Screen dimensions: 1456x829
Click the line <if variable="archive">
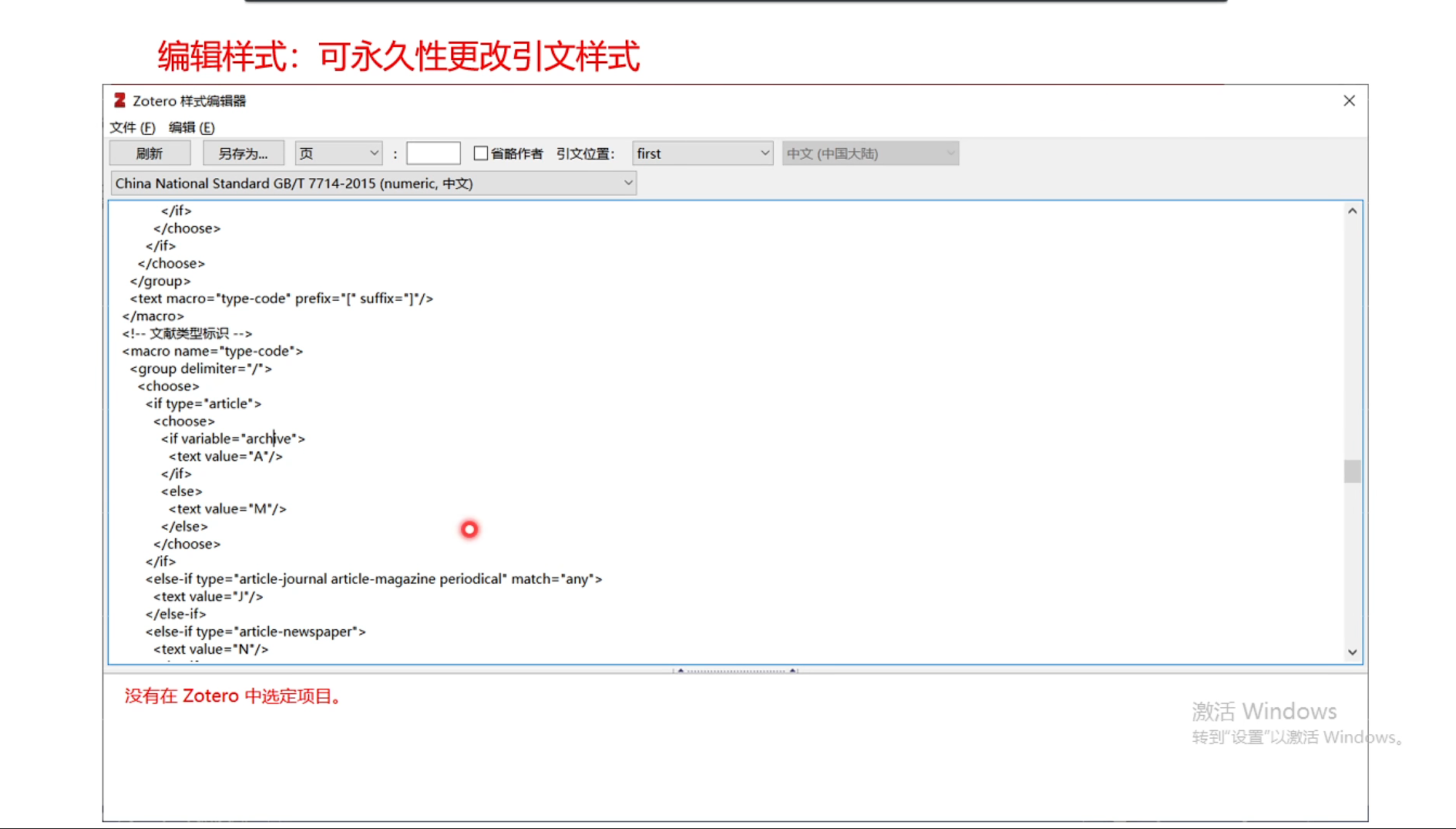coord(233,439)
